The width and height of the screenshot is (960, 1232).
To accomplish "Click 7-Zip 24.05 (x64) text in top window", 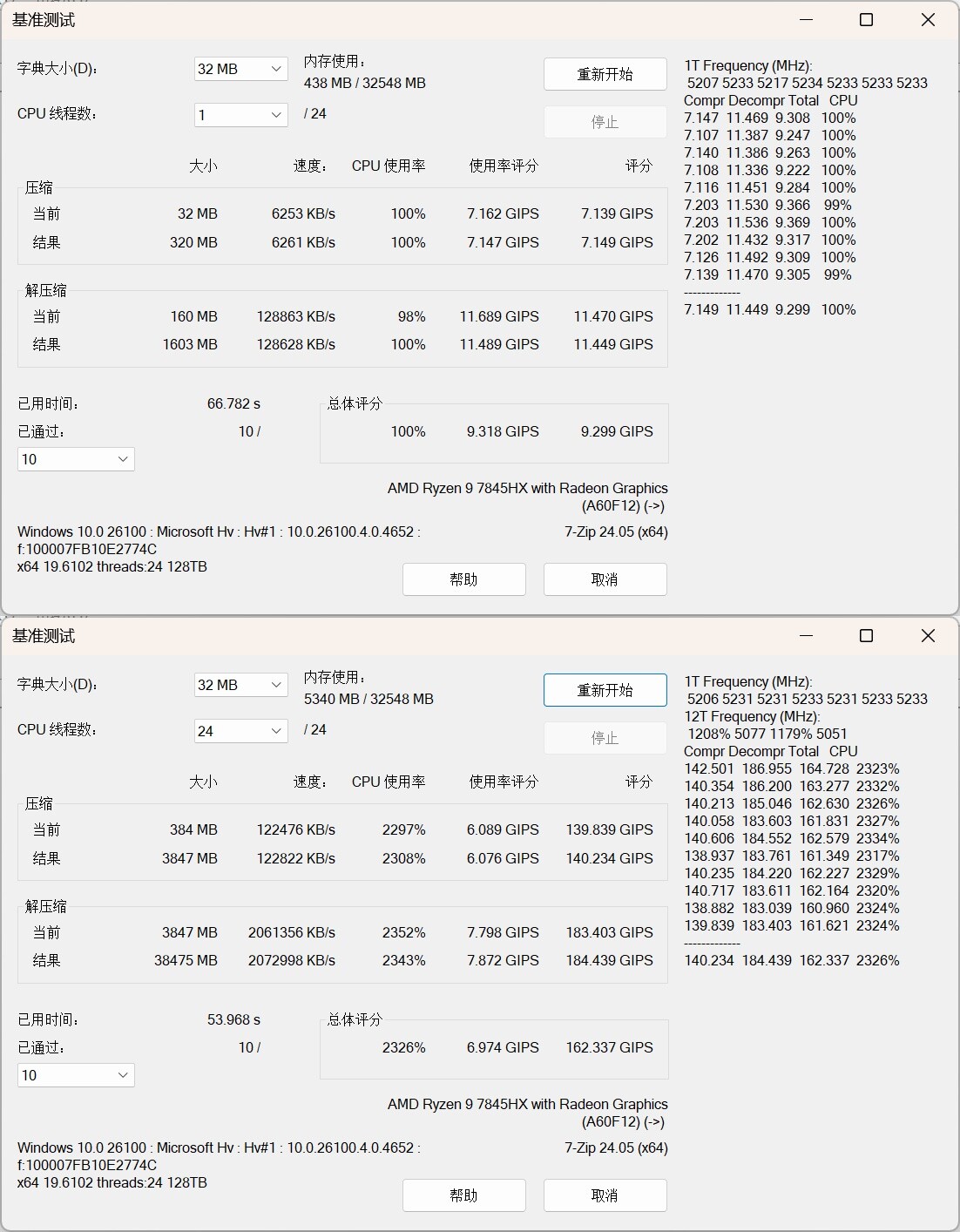I will pyautogui.click(x=616, y=531).
